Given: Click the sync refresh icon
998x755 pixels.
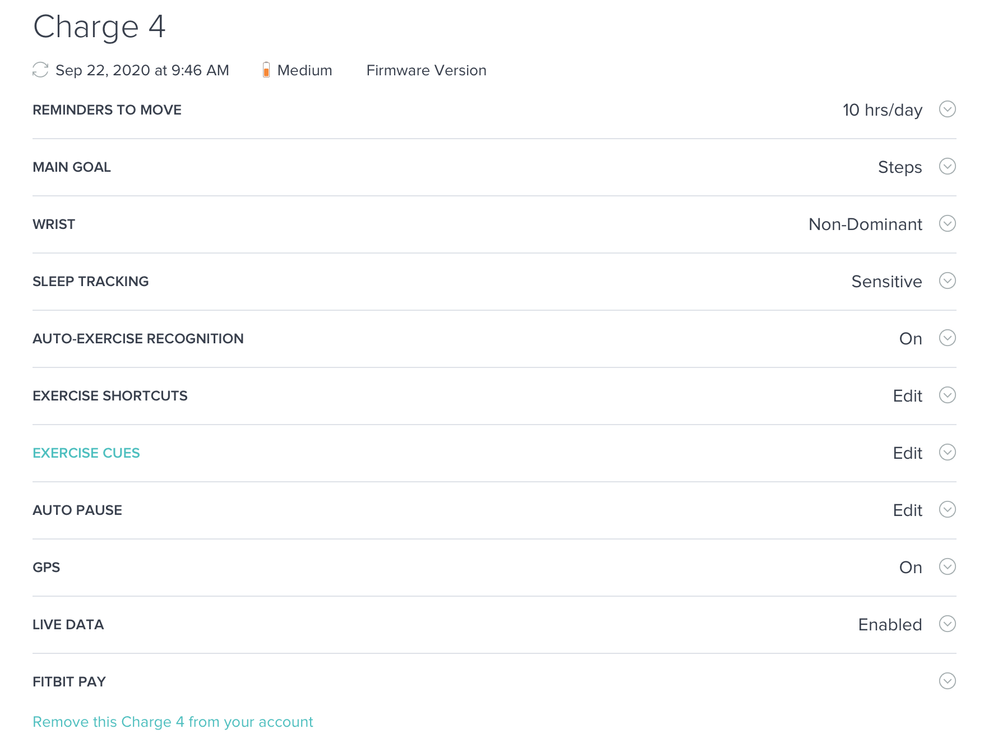Looking at the screenshot, I should click(40, 70).
